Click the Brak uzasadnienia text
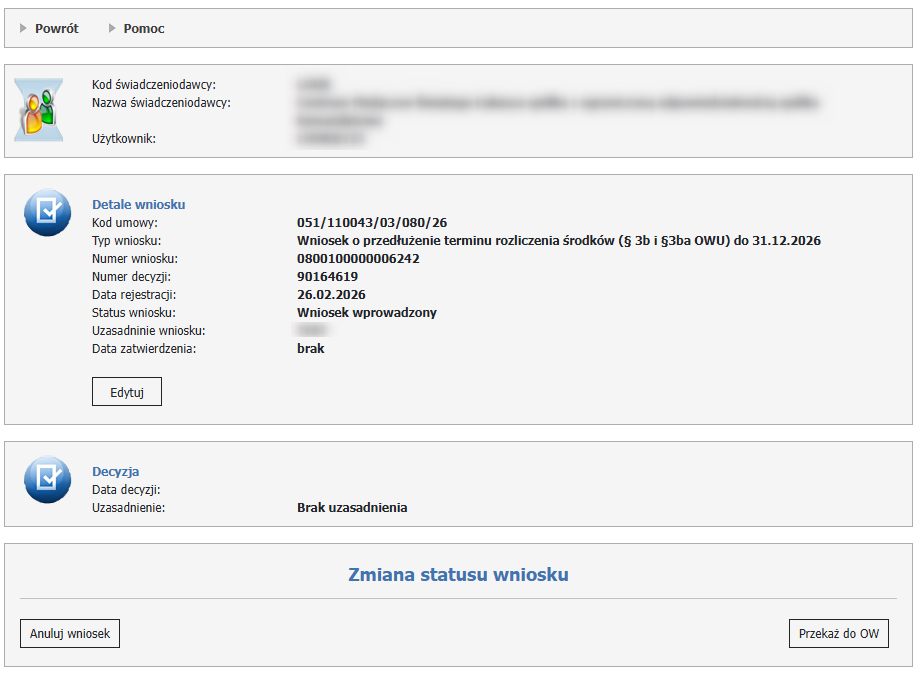 click(x=352, y=508)
